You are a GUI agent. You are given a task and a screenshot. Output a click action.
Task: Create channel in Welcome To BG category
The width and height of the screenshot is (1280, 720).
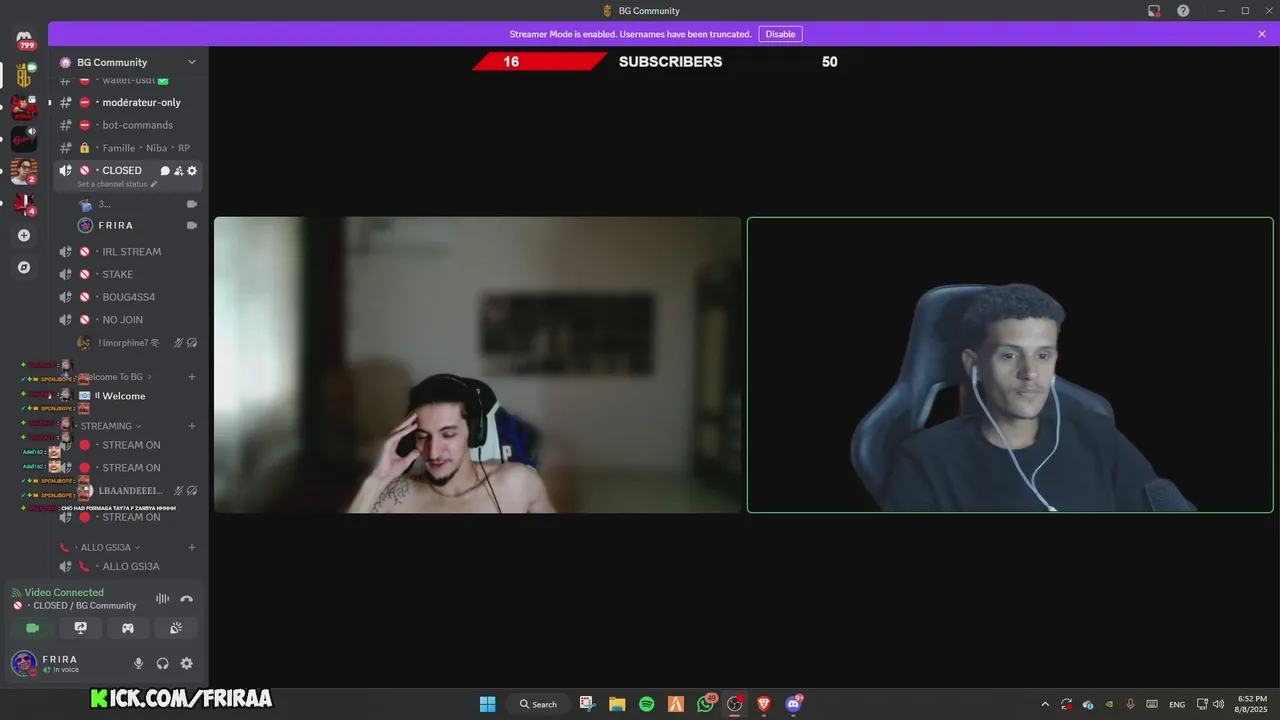tap(192, 377)
